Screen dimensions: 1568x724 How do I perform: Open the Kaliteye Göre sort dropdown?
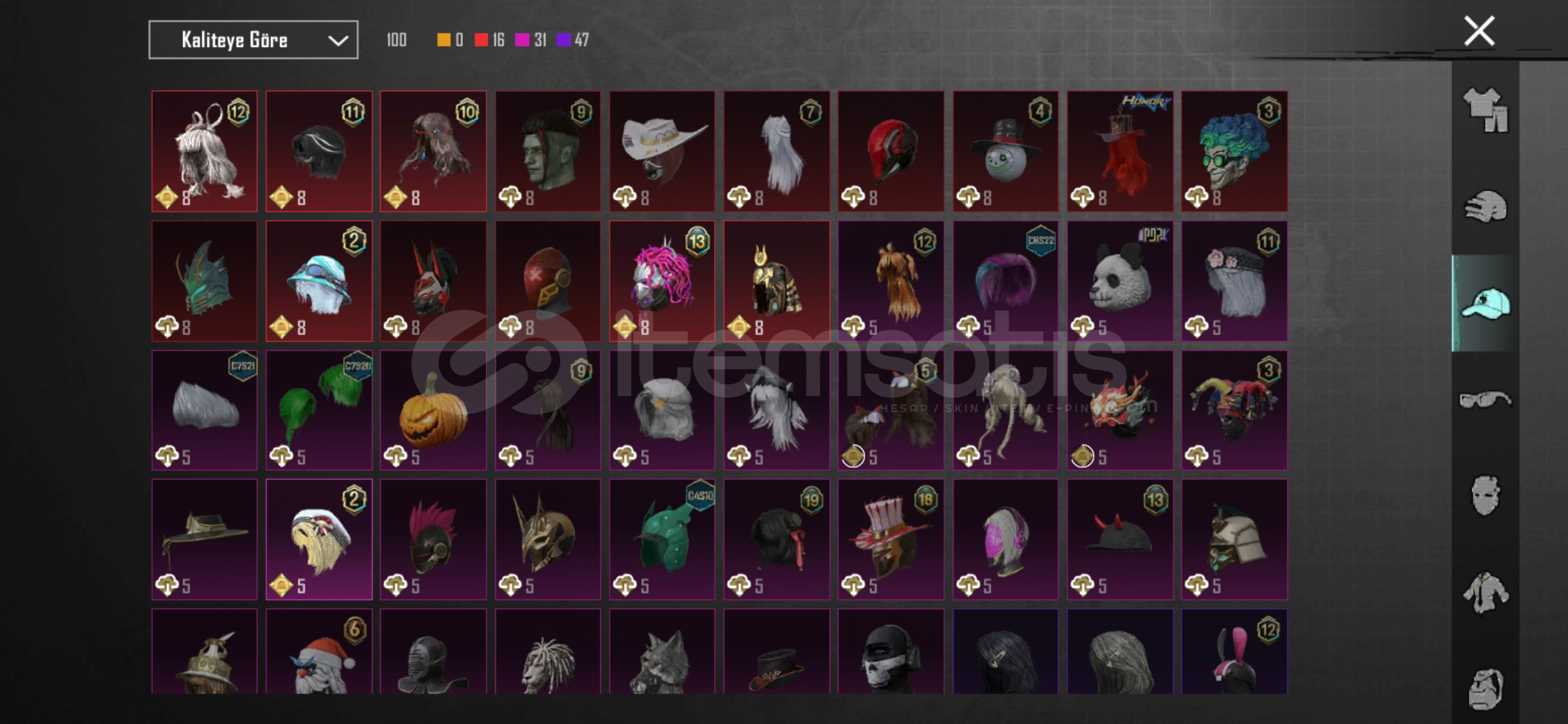[x=253, y=40]
